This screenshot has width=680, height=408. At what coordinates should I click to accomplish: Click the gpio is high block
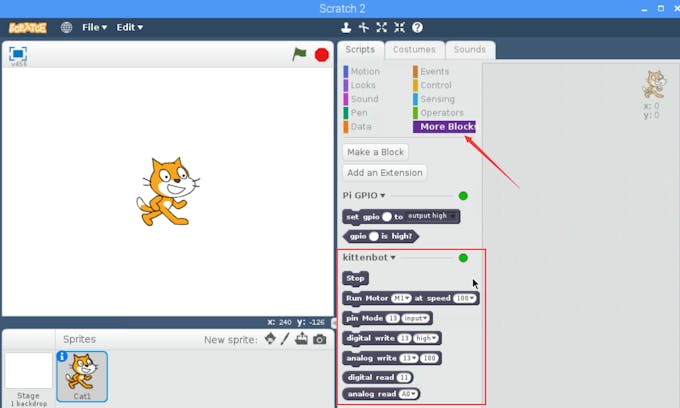pos(381,236)
